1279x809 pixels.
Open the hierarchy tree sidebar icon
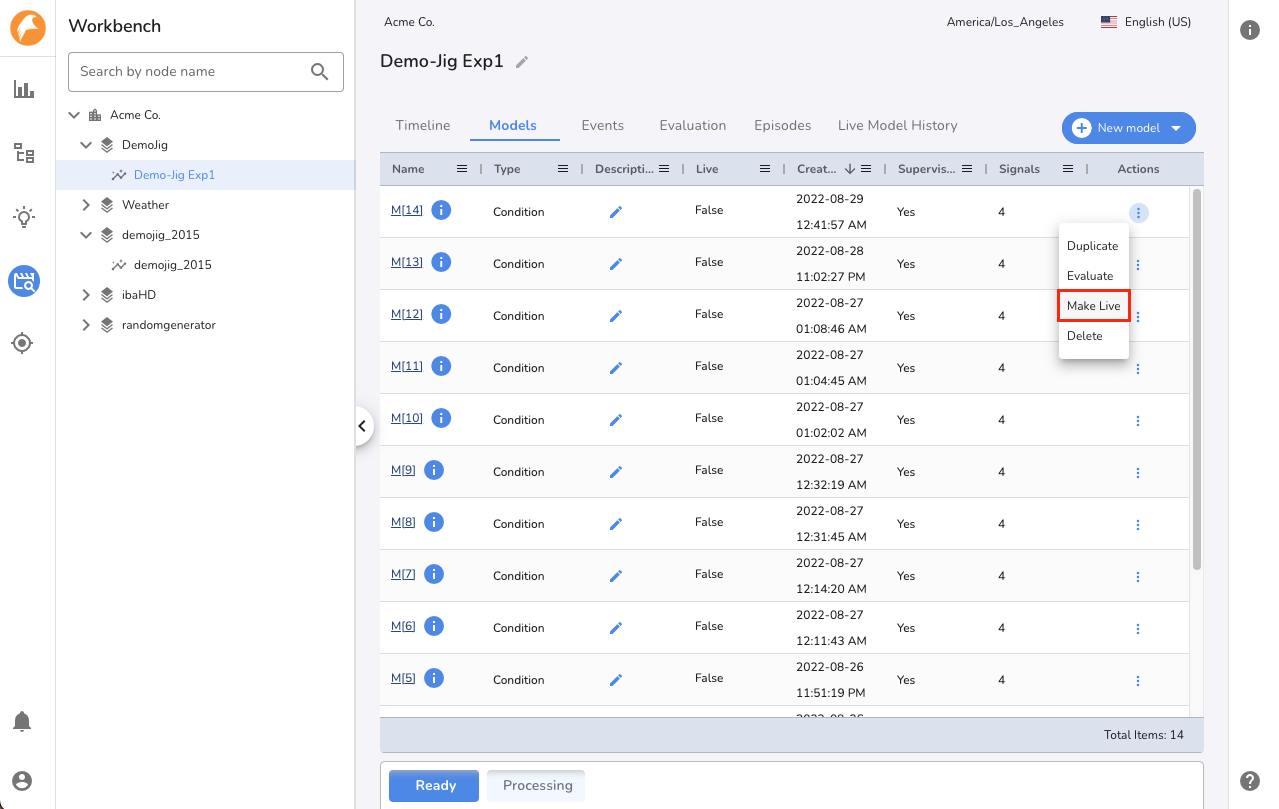pos(24,153)
